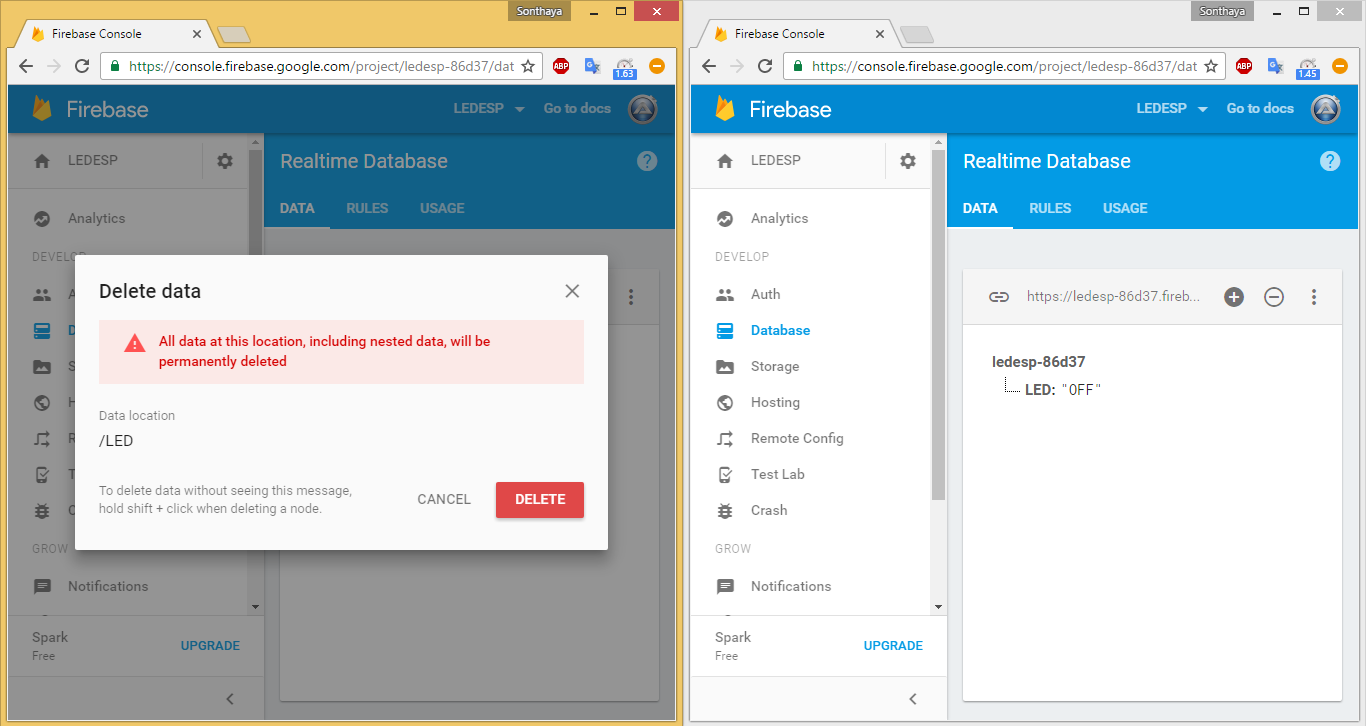Click the link icon beside database URL in right window

[x=999, y=297]
